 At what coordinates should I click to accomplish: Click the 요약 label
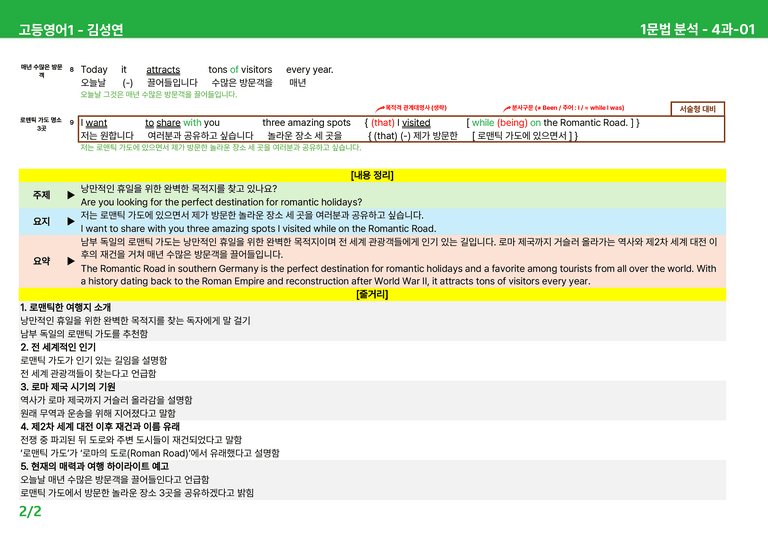[x=42, y=261]
